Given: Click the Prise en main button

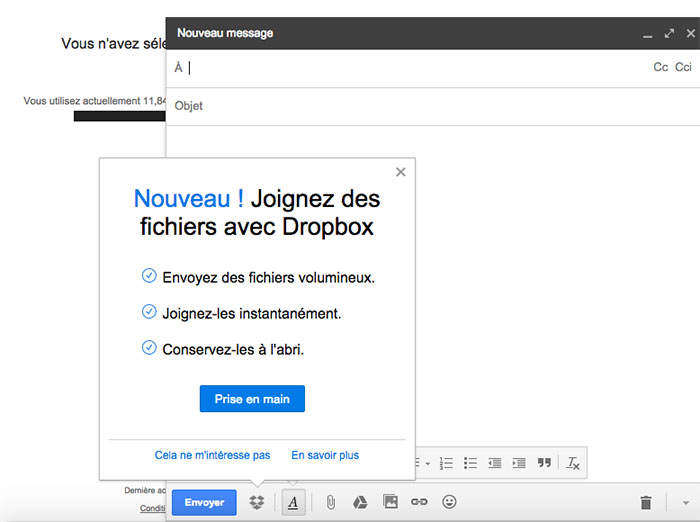Looking at the screenshot, I should (252, 399).
